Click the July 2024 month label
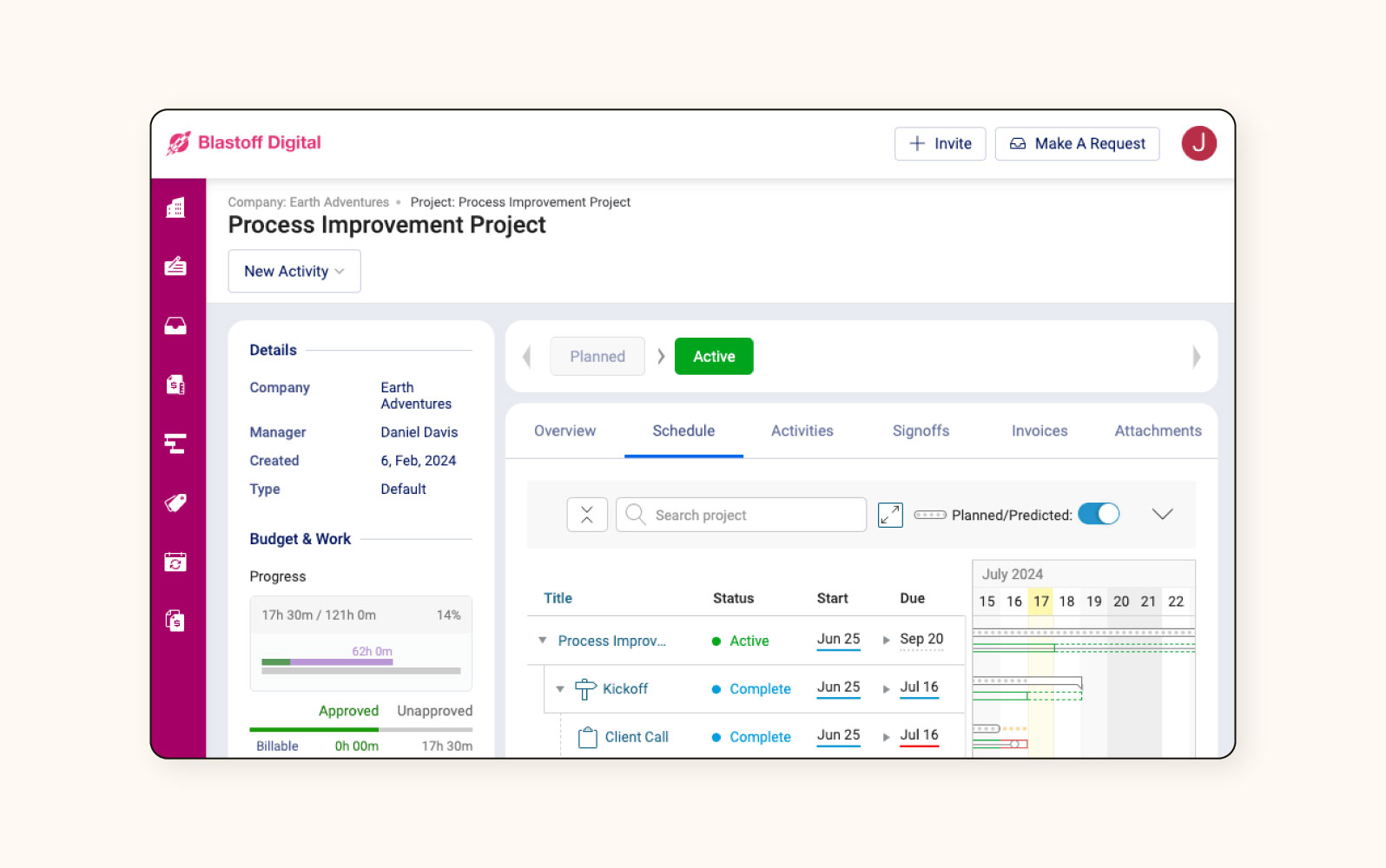Image resolution: width=1386 pixels, height=868 pixels. click(x=1012, y=574)
